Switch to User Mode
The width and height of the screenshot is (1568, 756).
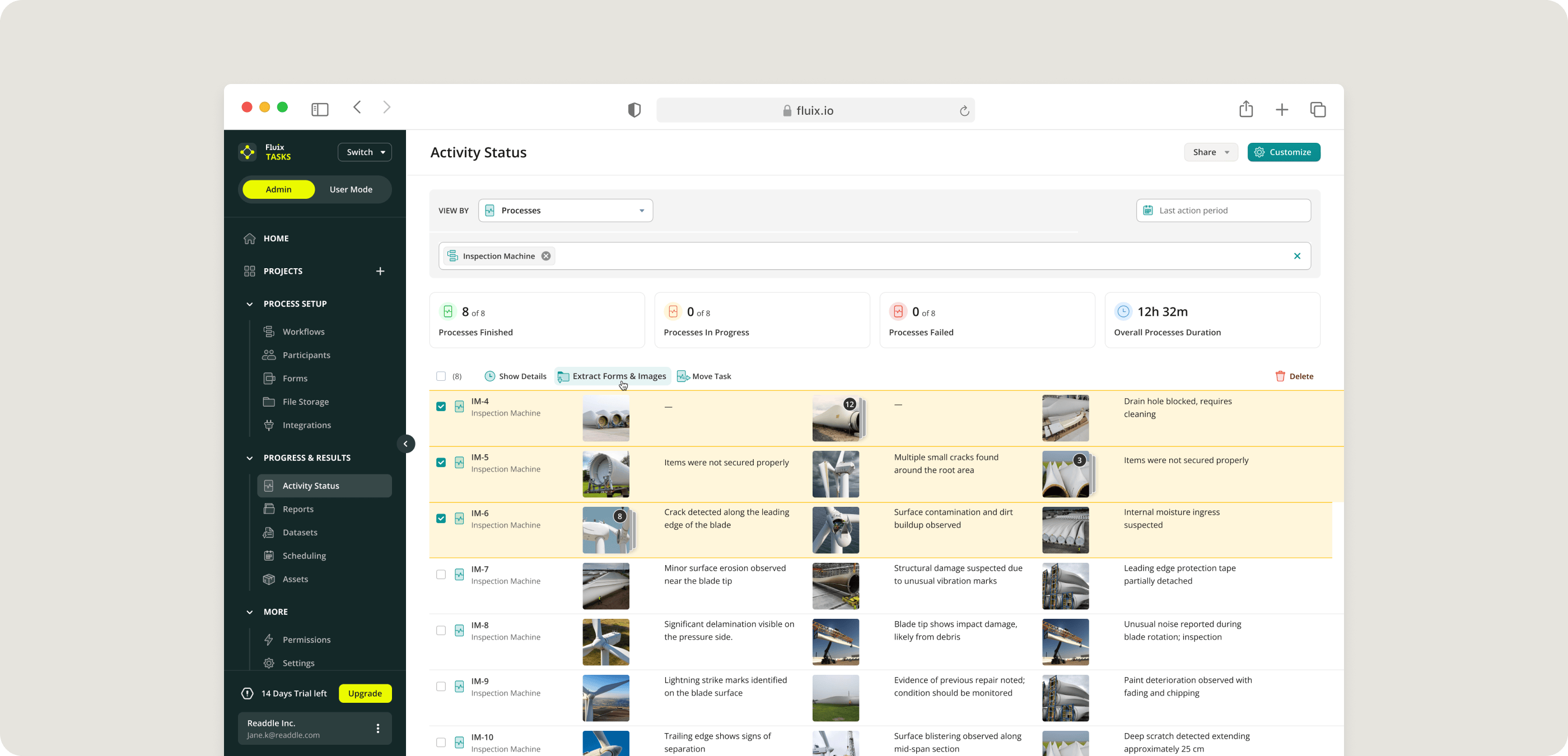351,189
